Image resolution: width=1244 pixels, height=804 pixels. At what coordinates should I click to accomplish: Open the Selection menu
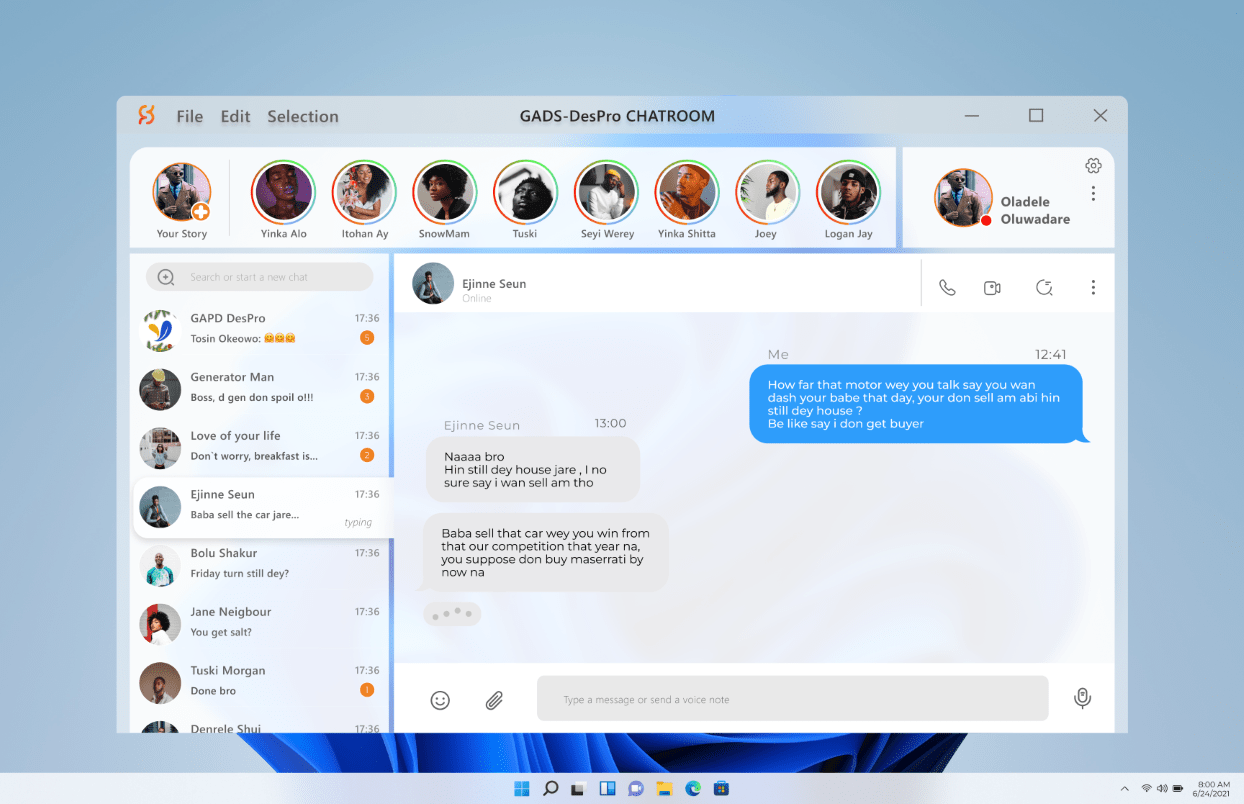point(302,116)
